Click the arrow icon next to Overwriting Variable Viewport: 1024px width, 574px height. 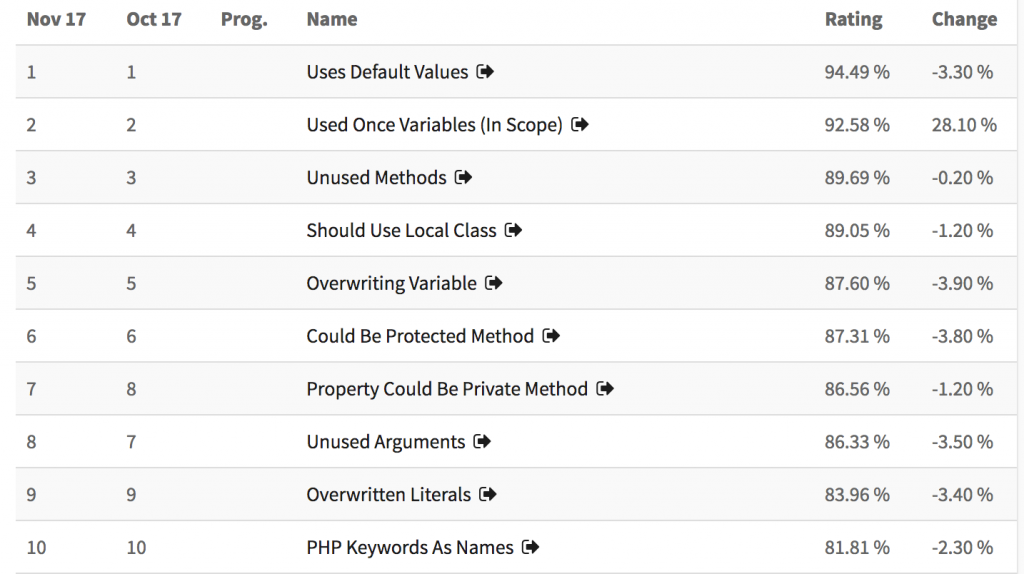494,283
